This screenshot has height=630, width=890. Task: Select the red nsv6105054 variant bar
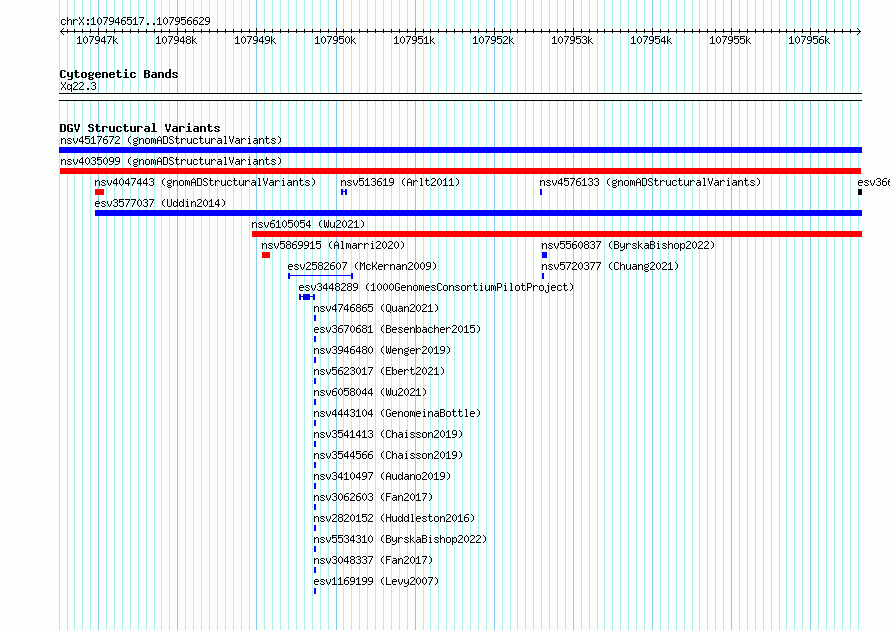pos(557,234)
